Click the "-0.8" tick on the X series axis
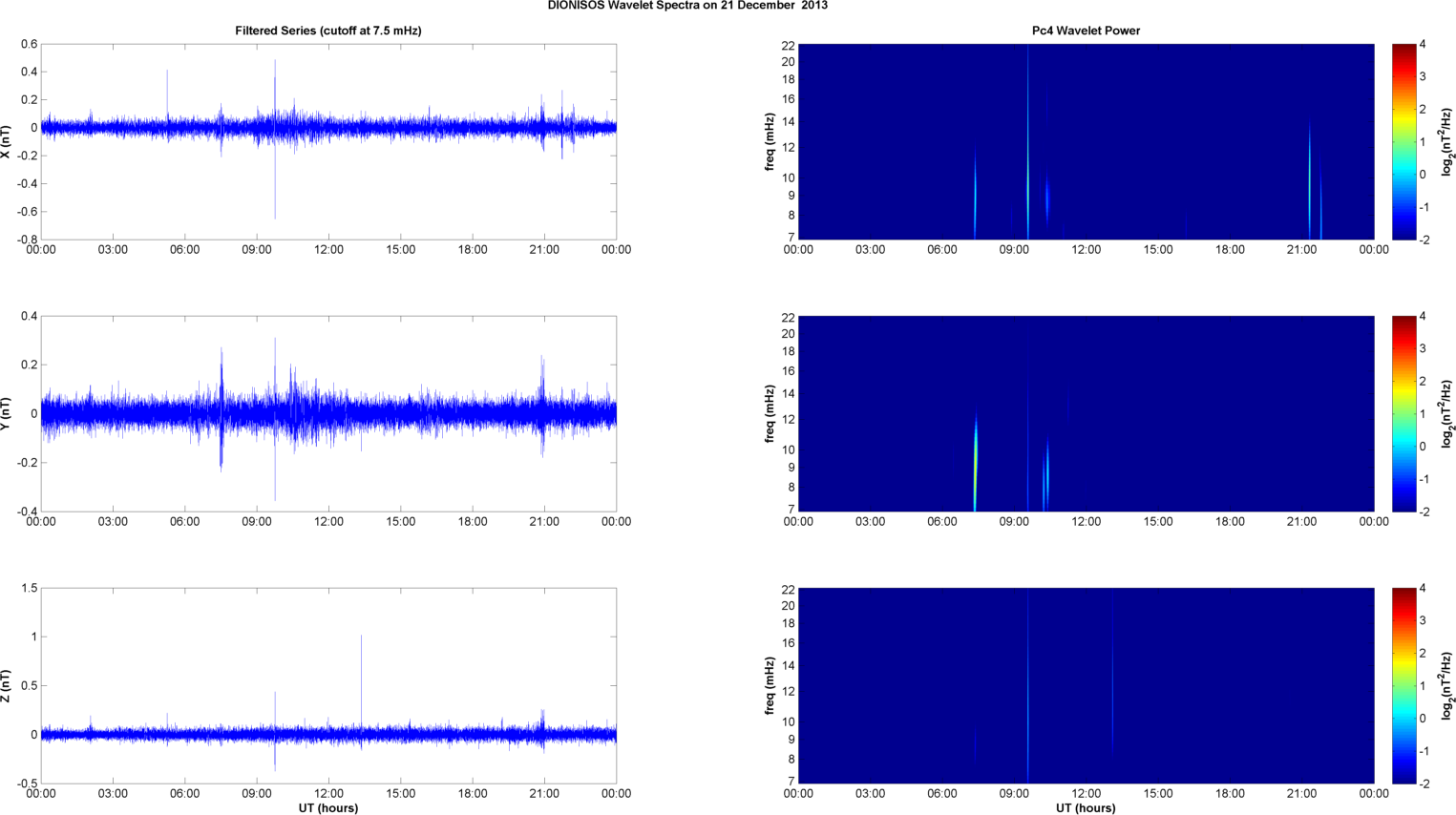The image size is (1456, 815). [x=27, y=240]
